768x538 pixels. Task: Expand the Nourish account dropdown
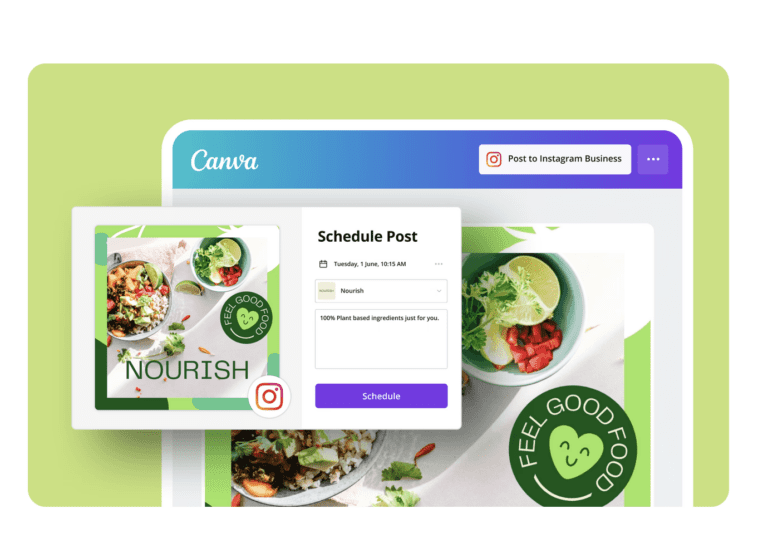[x=381, y=291]
